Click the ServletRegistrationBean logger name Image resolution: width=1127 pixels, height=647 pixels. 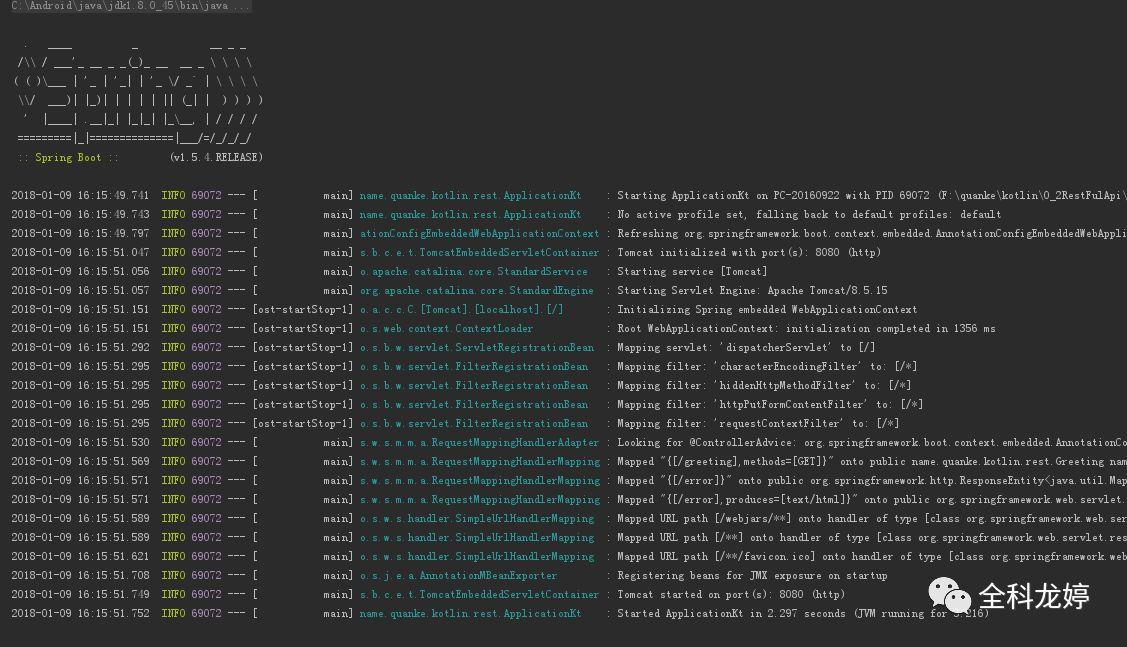(x=477, y=347)
